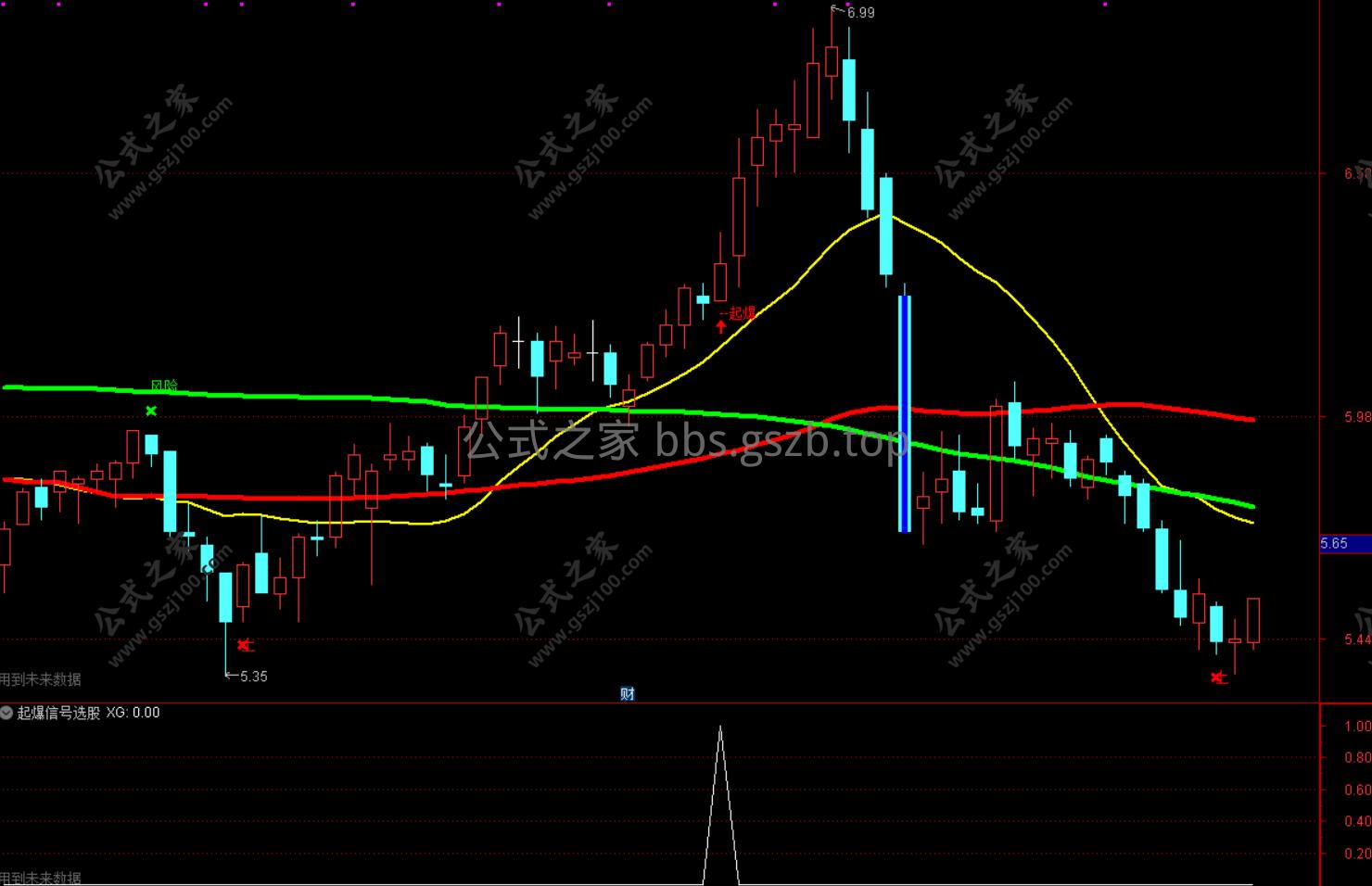Click the red cross marker beside the 5.35 low
1372x886 pixels.
[243, 645]
